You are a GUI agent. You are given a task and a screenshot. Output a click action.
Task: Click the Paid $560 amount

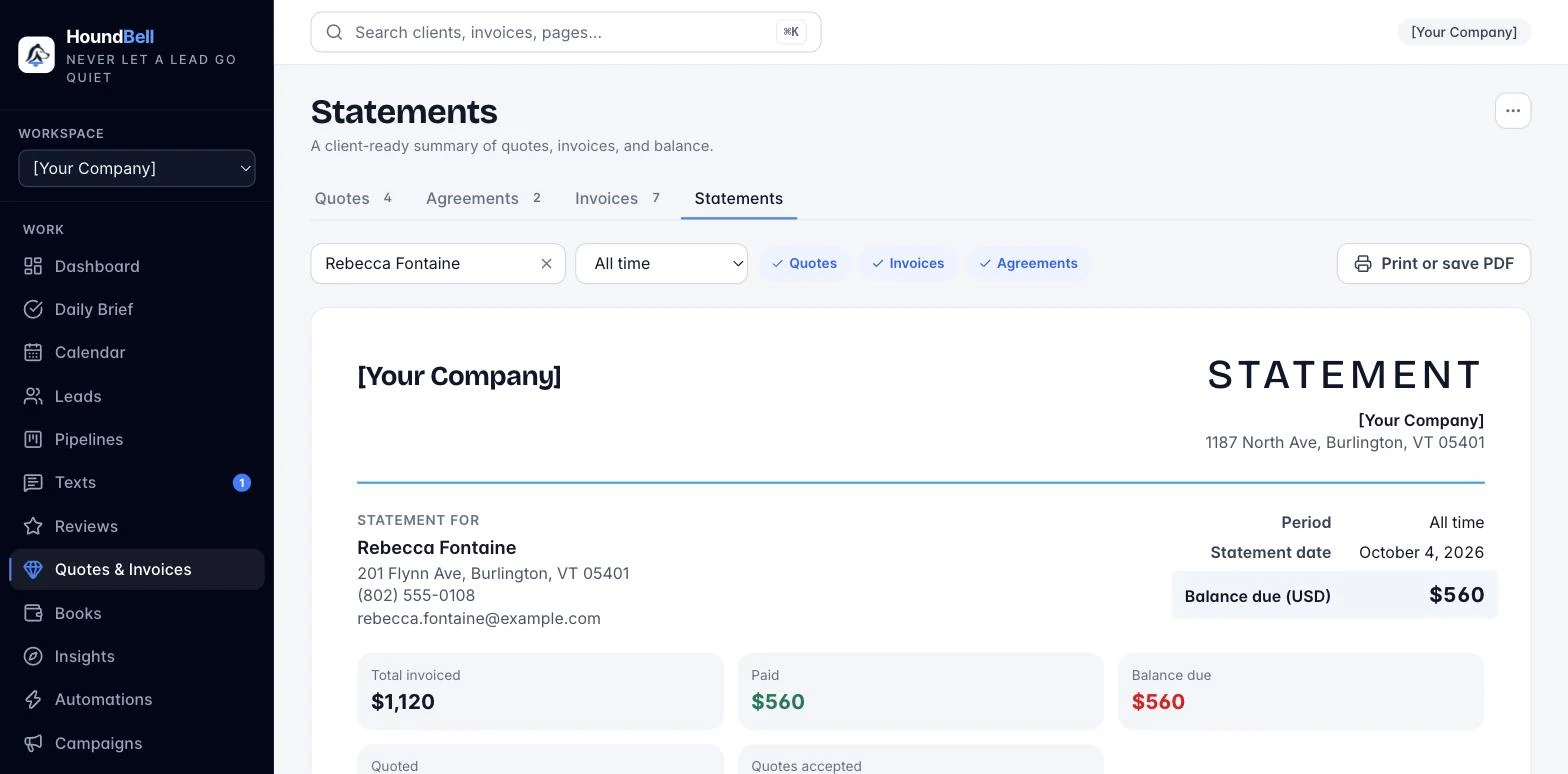click(778, 702)
